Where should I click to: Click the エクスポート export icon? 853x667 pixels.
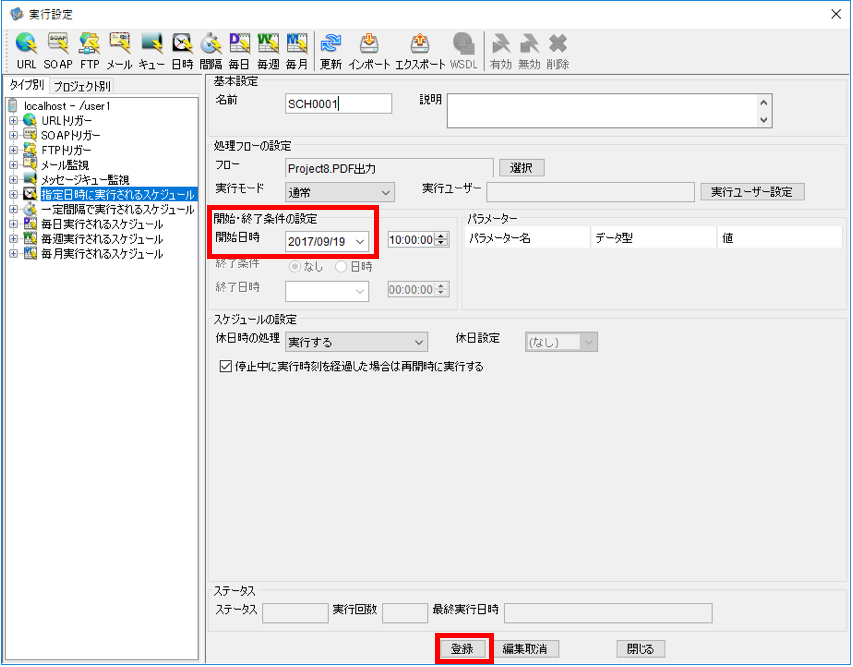[x=420, y=51]
